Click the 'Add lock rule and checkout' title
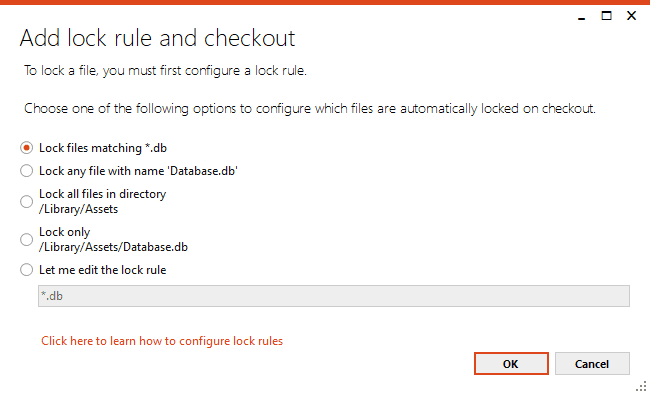Viewport: 650px width, 395px height. pyautogui.click(x=158, y=38)
